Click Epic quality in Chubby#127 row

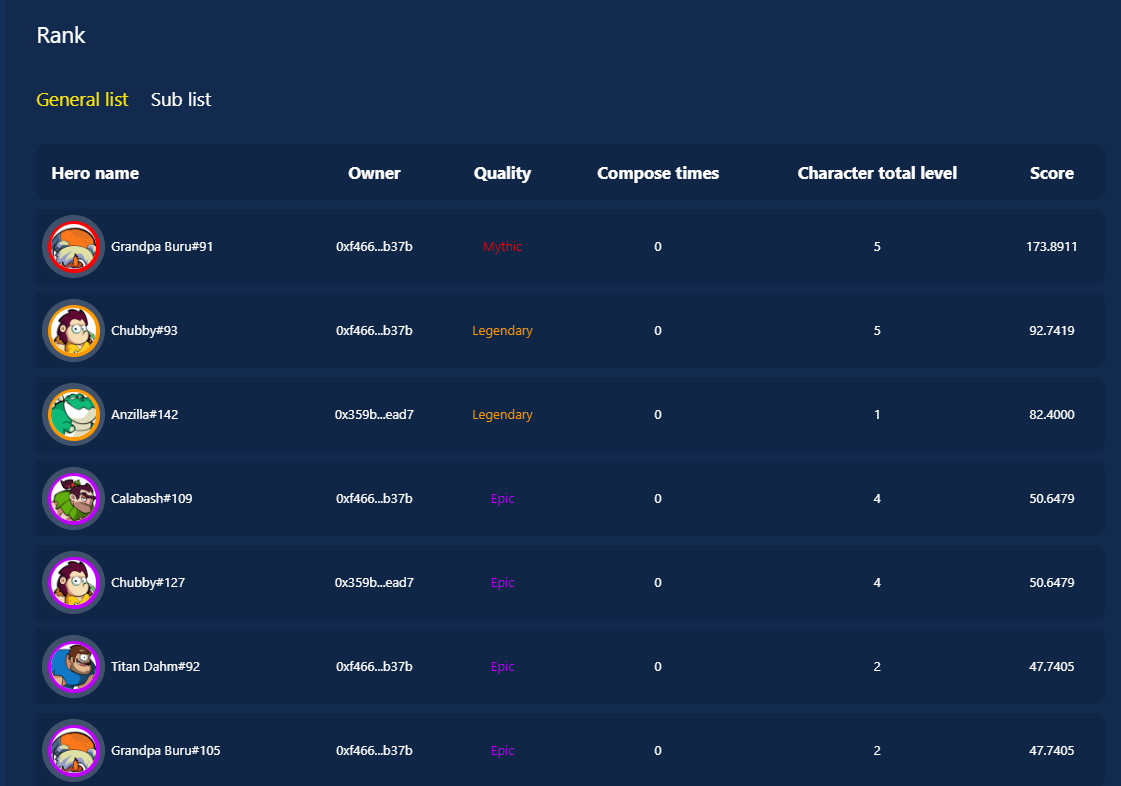pyautogui.click(x=503, y=583)
